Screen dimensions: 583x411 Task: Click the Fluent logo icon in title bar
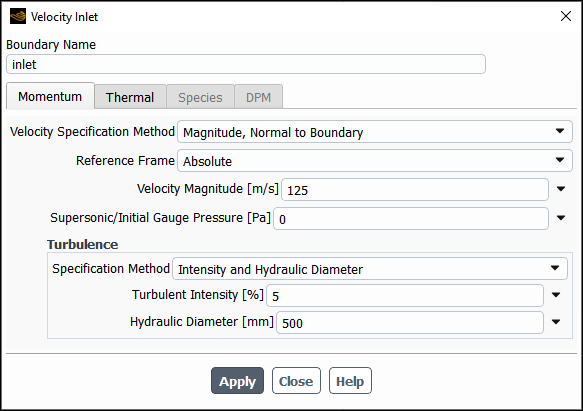(18, 16)
